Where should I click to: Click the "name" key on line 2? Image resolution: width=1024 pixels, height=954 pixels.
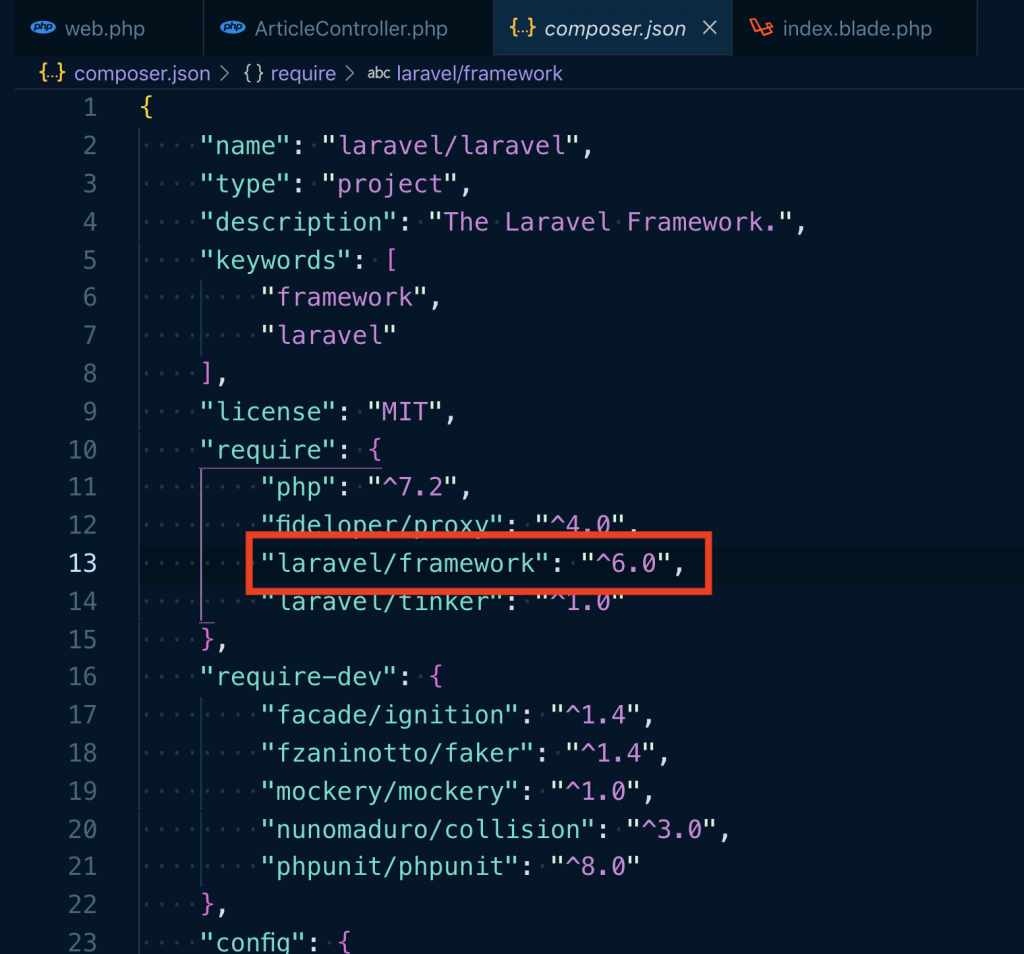click(245, 146)
